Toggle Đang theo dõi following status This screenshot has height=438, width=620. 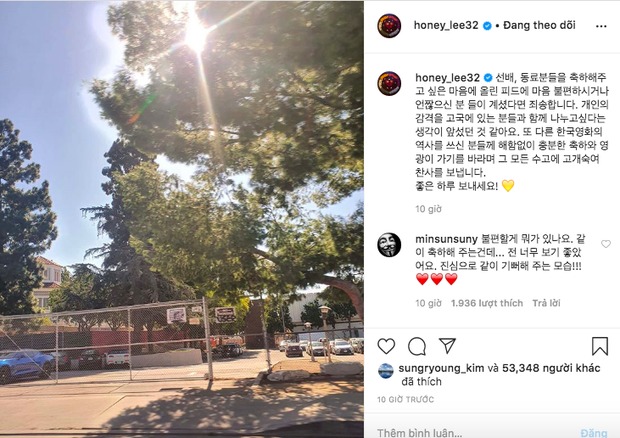coord(539,25)
